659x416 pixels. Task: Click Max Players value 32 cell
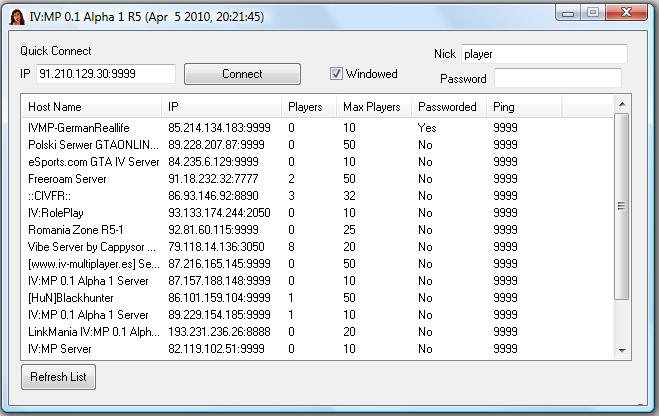click(x=349, y=196)
